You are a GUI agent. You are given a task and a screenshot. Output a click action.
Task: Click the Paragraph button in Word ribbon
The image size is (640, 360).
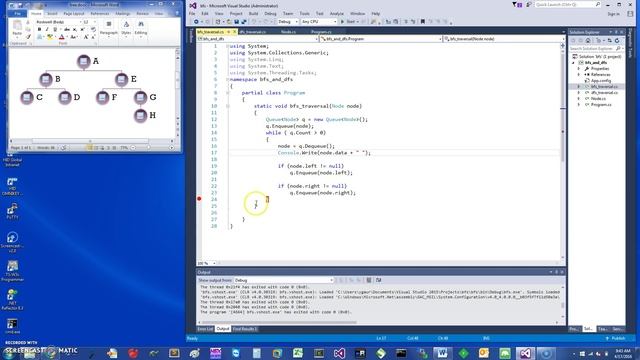(x=109, y=28)
